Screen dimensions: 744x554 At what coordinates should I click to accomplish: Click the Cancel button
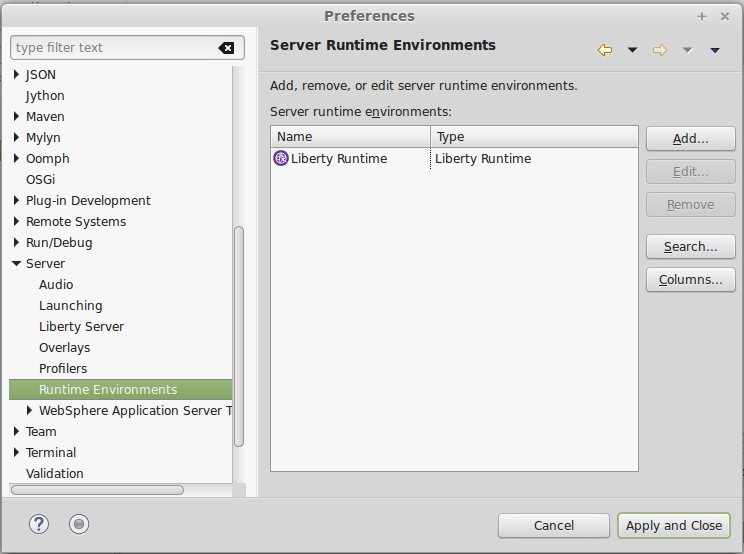click(554, 526)
